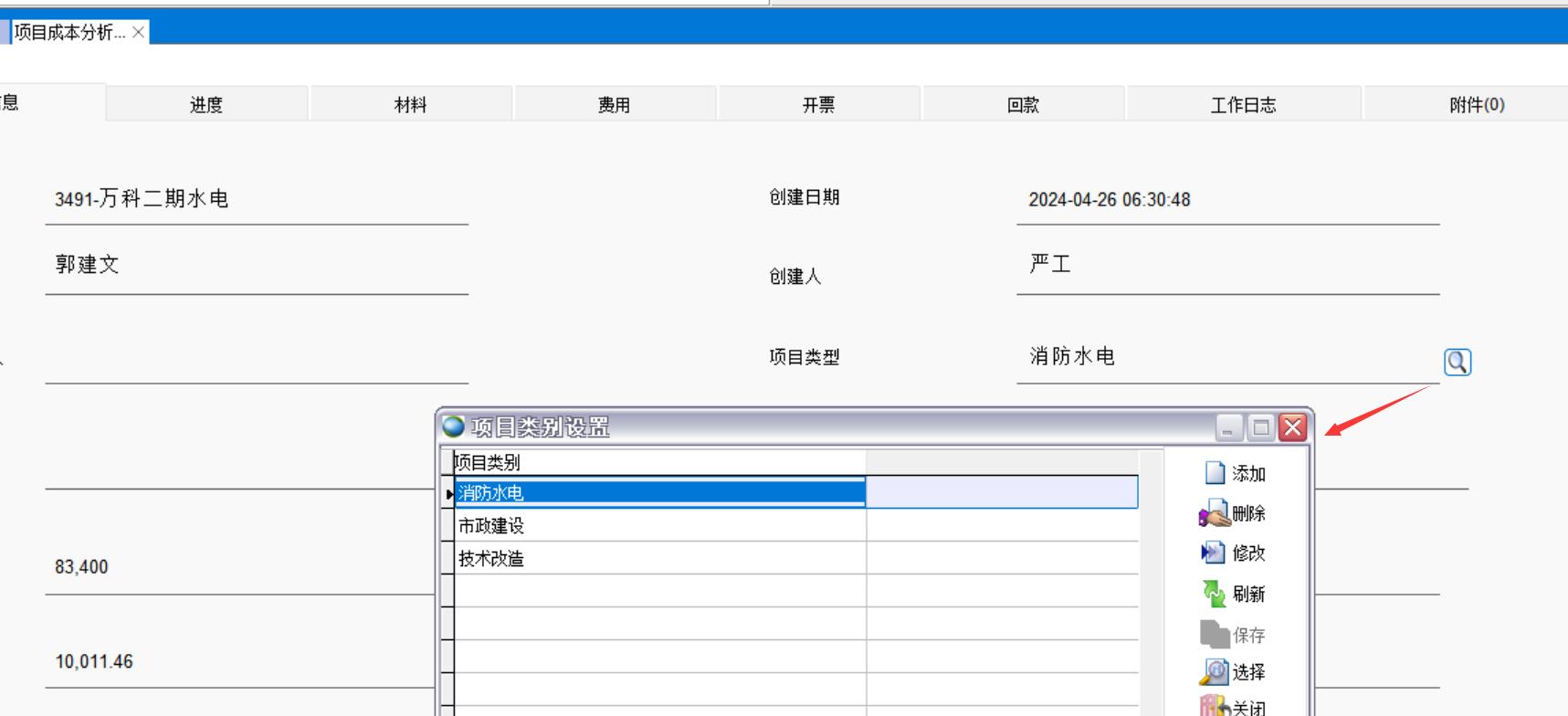Select the 市政建设 category row
This screenshot has width=1568, height=716.
658,526
